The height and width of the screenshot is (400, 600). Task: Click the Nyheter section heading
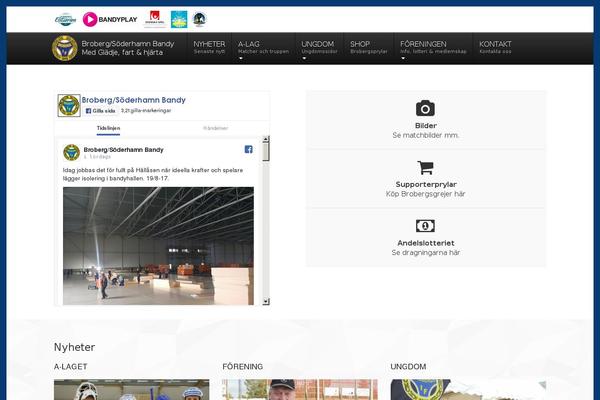(x=74, y=347)
